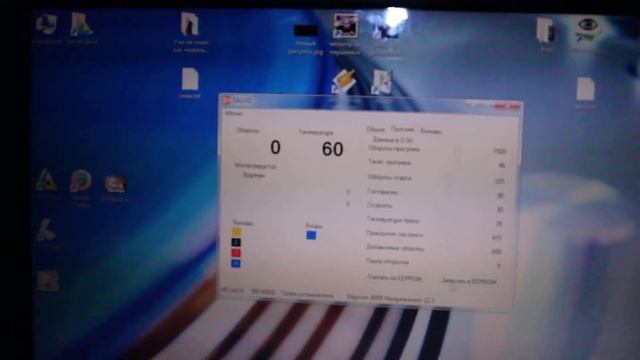This screenshot has height=360, width=640.
Task: Open the black image file Новый рисунок.jpg
Action: pos(306,31)
